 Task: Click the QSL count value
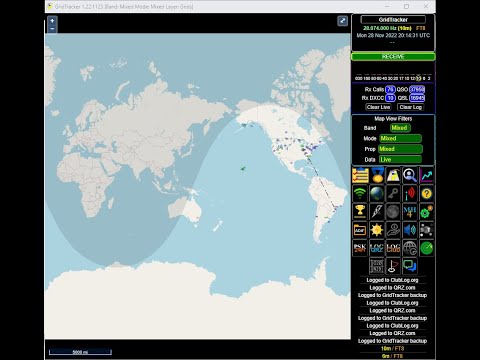coord(417,98)
